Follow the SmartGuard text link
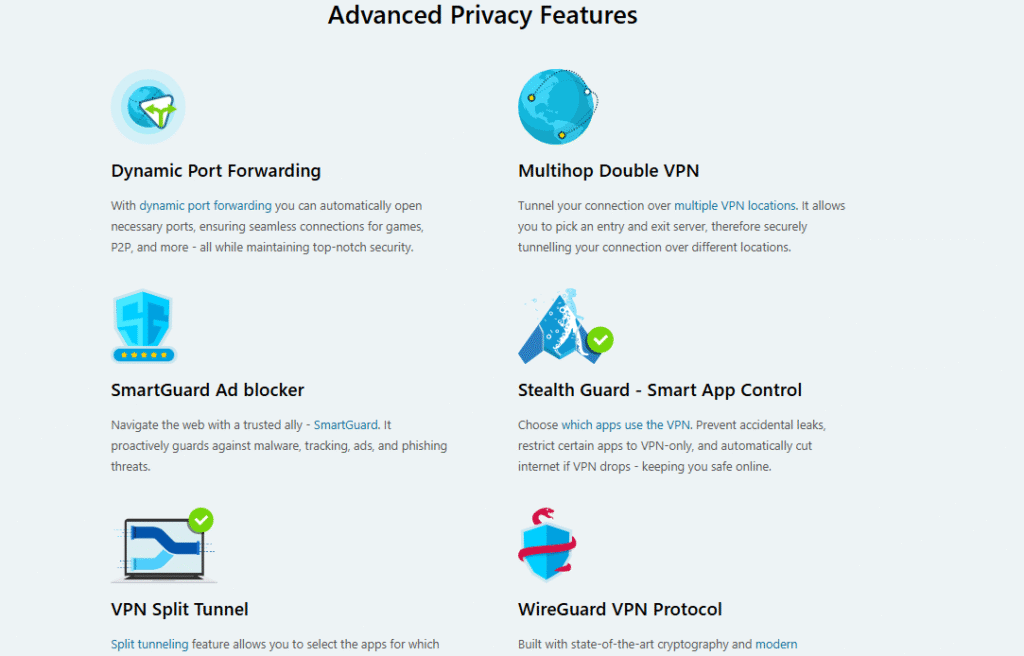The image size is (1024, 656). (345, 425)
